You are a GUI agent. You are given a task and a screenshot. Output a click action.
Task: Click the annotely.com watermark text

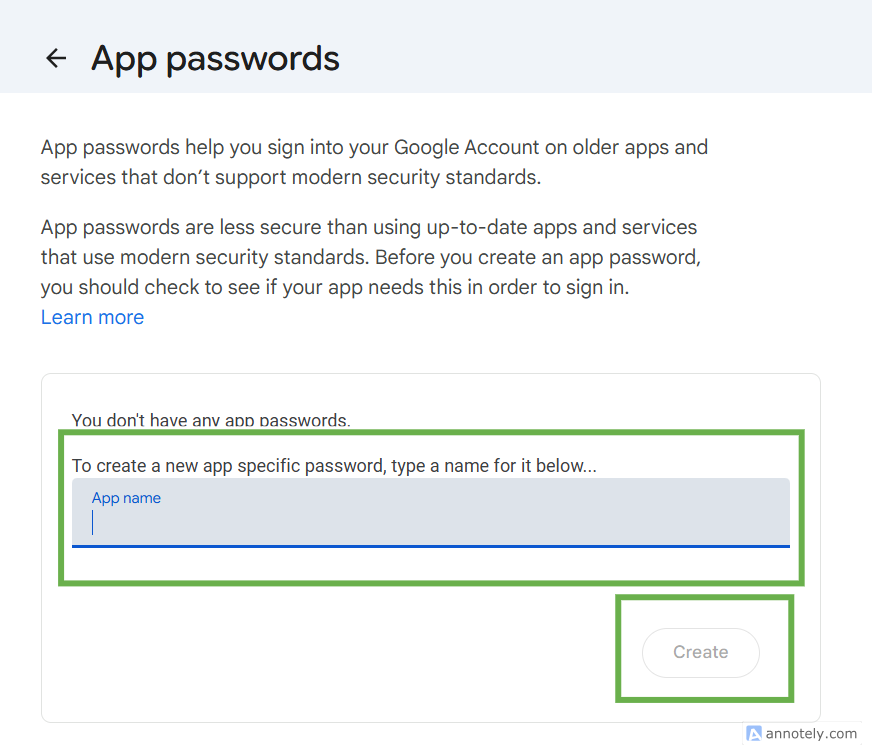point(811,733)
